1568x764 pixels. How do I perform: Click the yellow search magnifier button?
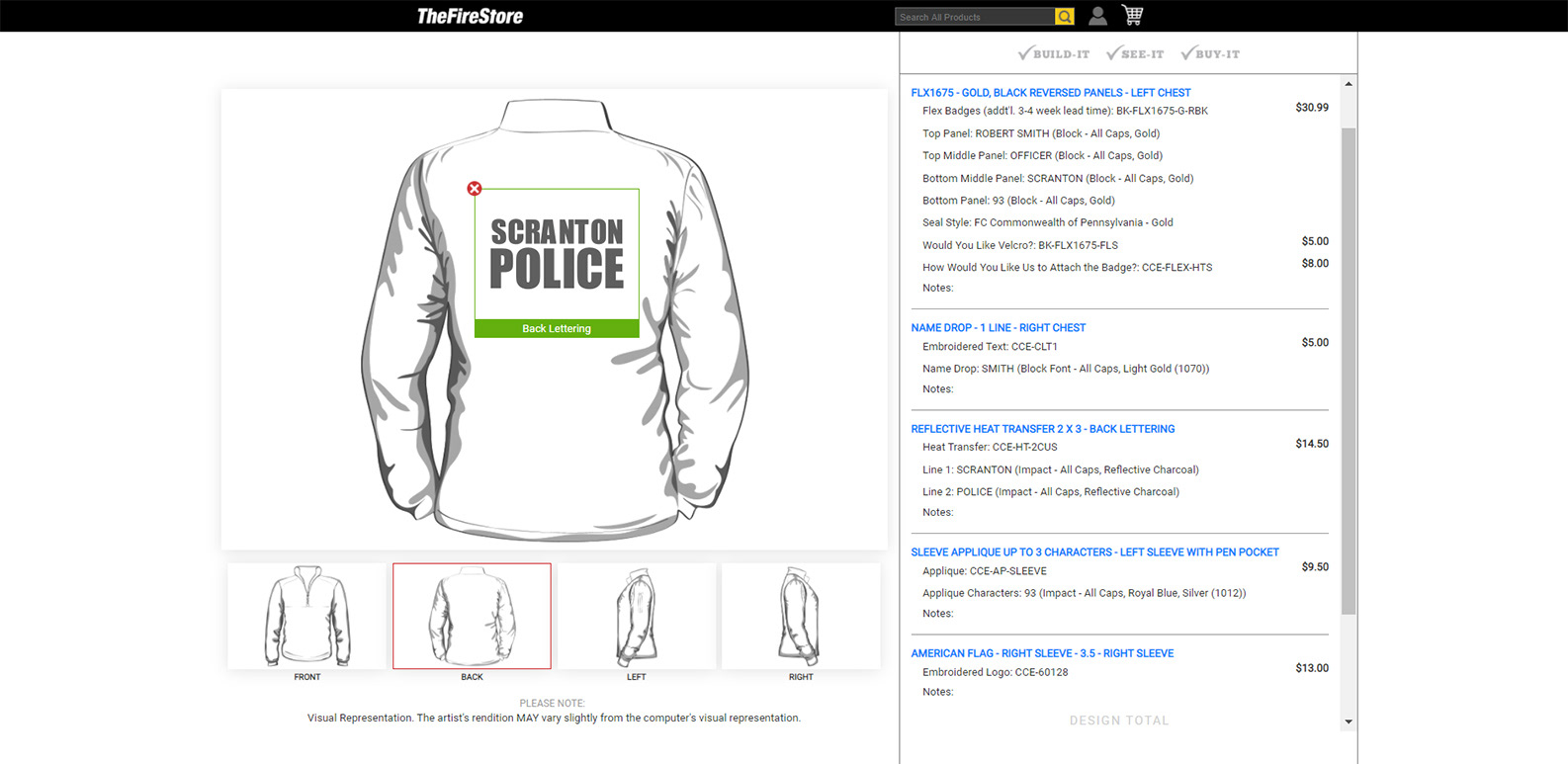pyautogui.click(x=1065, y=17)
